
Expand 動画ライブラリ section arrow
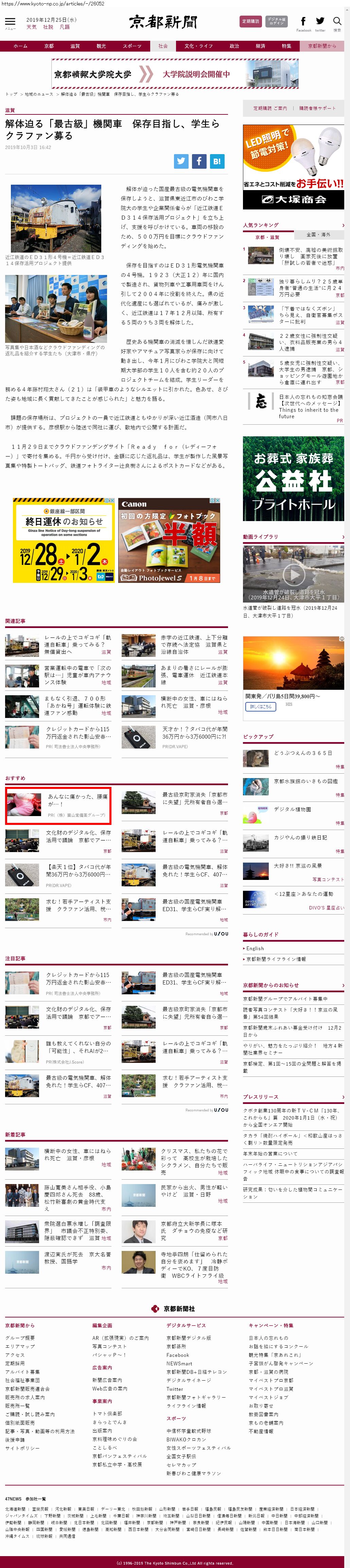pos(342,537)
